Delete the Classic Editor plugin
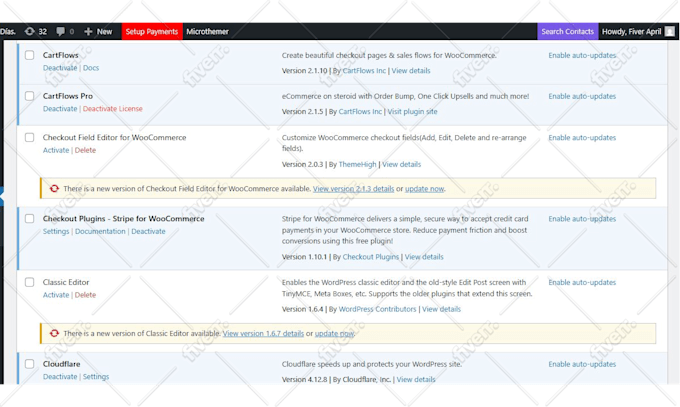 point(85,295)
